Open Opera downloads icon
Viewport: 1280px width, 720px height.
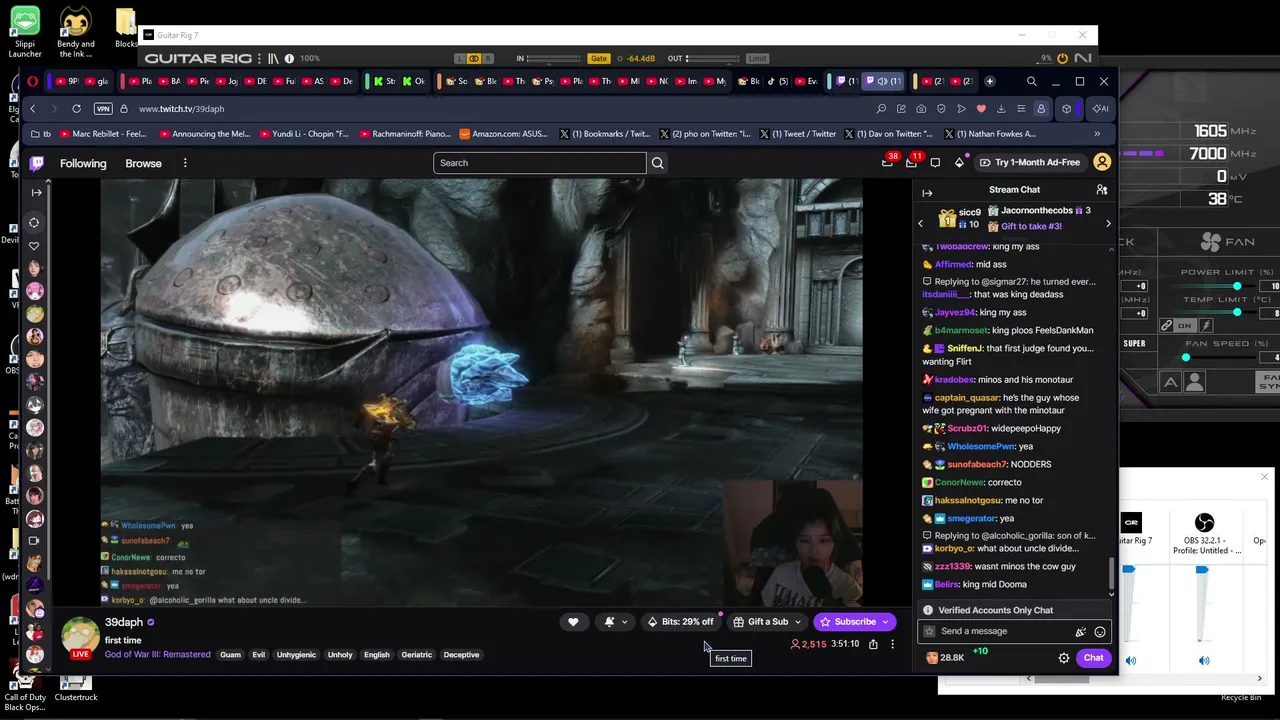coord(1001,108)
